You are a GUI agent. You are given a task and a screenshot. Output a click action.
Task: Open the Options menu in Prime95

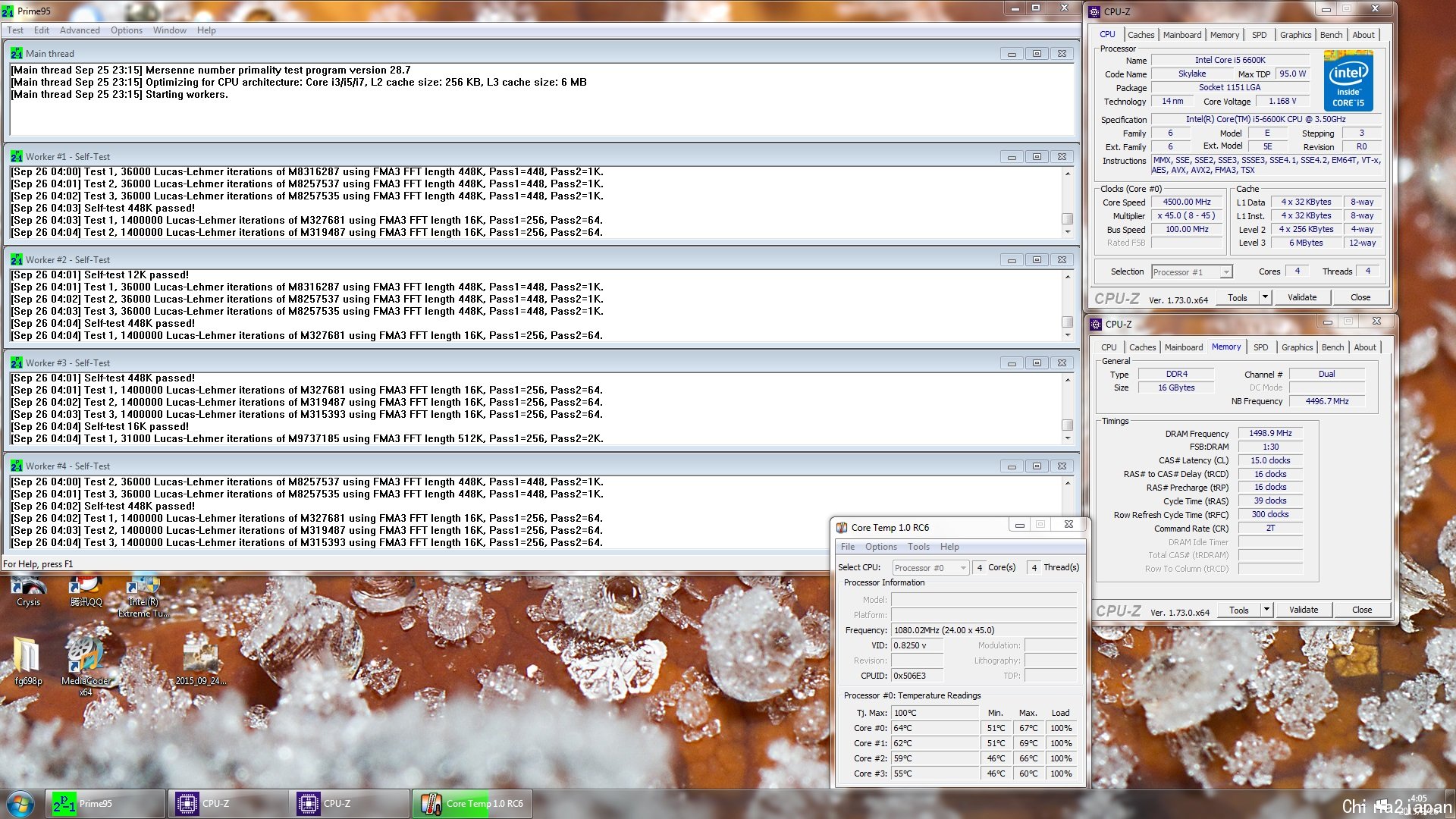click(127, 30)
